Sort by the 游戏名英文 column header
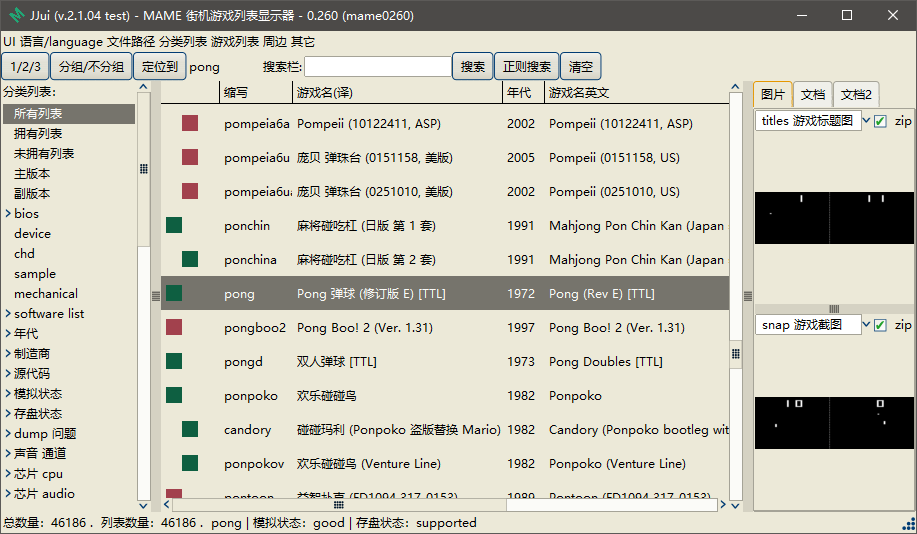Screen dimensions: 917x534 click(x=637, y=92)
